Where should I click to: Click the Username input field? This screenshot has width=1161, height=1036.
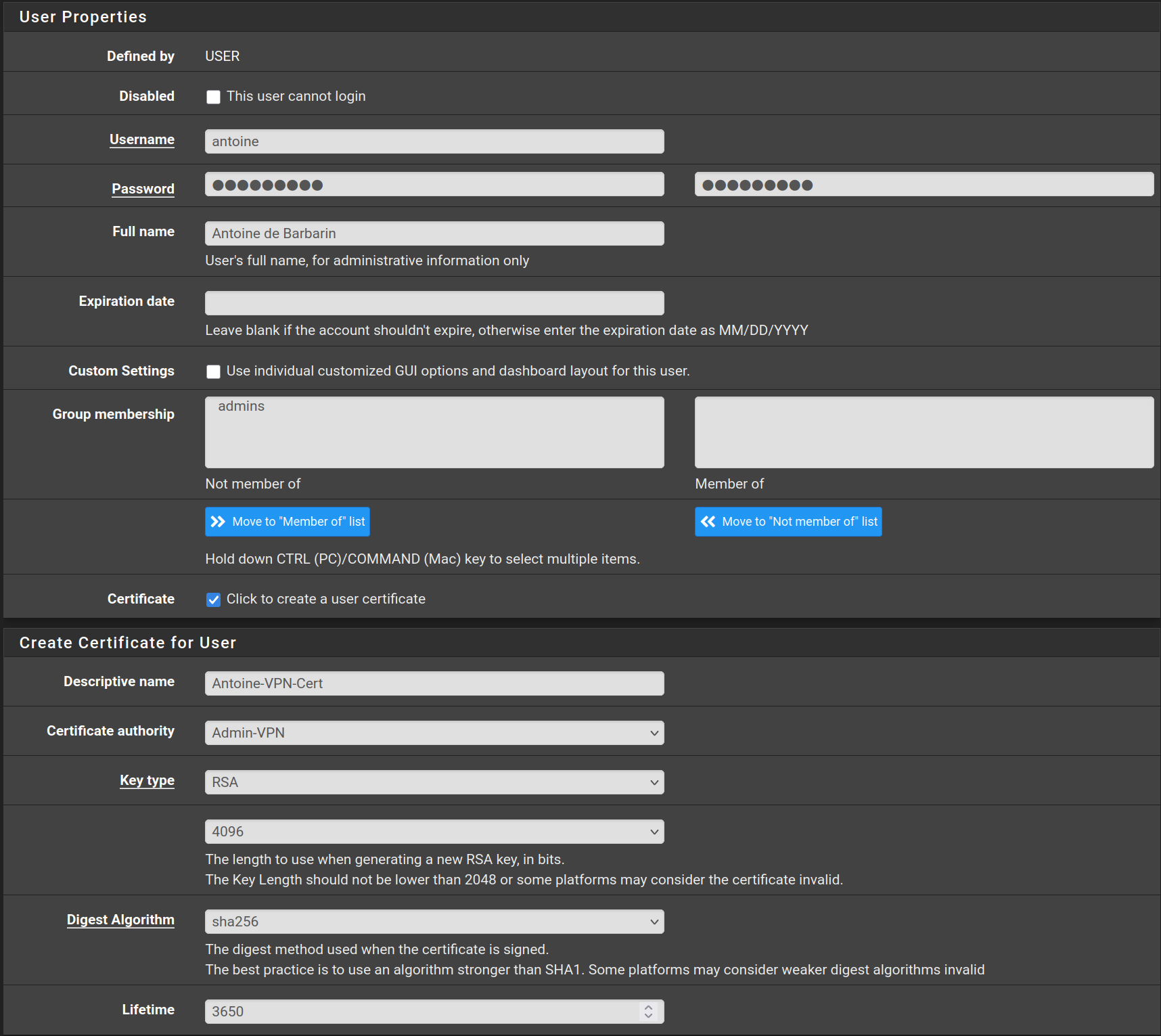tap(434, 141)
